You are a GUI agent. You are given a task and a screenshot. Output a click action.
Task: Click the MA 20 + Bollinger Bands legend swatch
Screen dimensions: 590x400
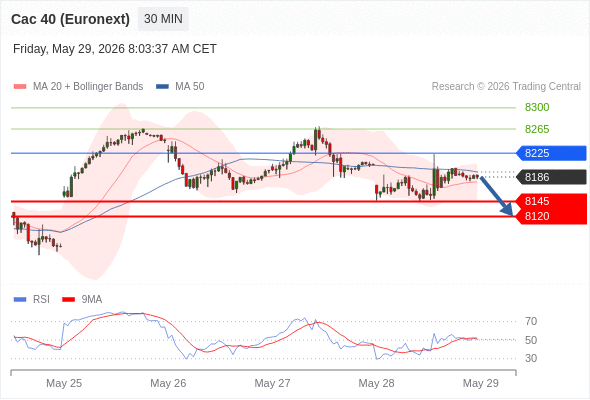coord(20,87)
